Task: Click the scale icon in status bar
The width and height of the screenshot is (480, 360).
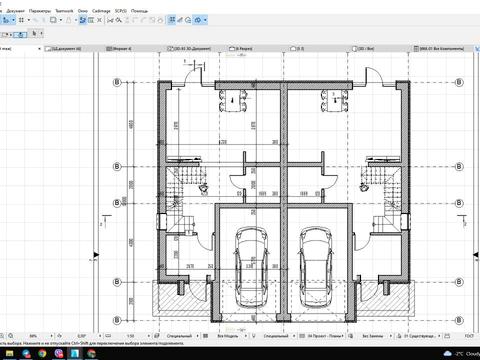Action: [x=108, y=336]
